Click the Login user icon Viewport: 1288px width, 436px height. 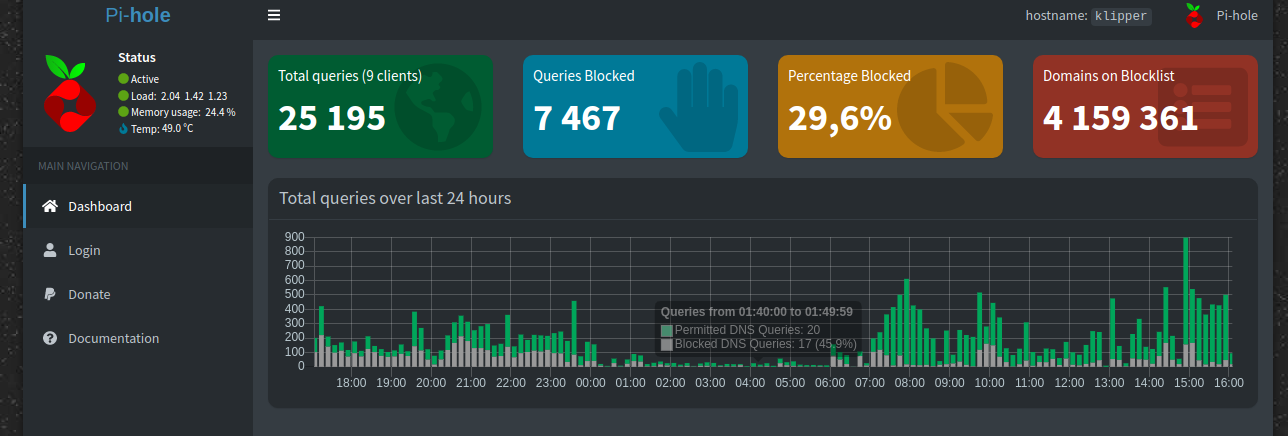tap(50, 250)
